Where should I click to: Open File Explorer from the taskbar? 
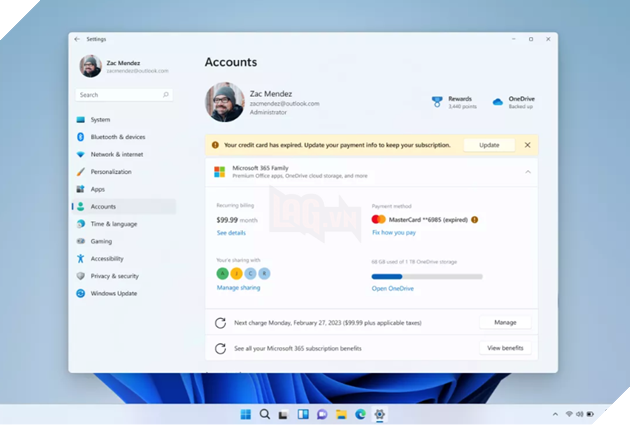point(341,415)
